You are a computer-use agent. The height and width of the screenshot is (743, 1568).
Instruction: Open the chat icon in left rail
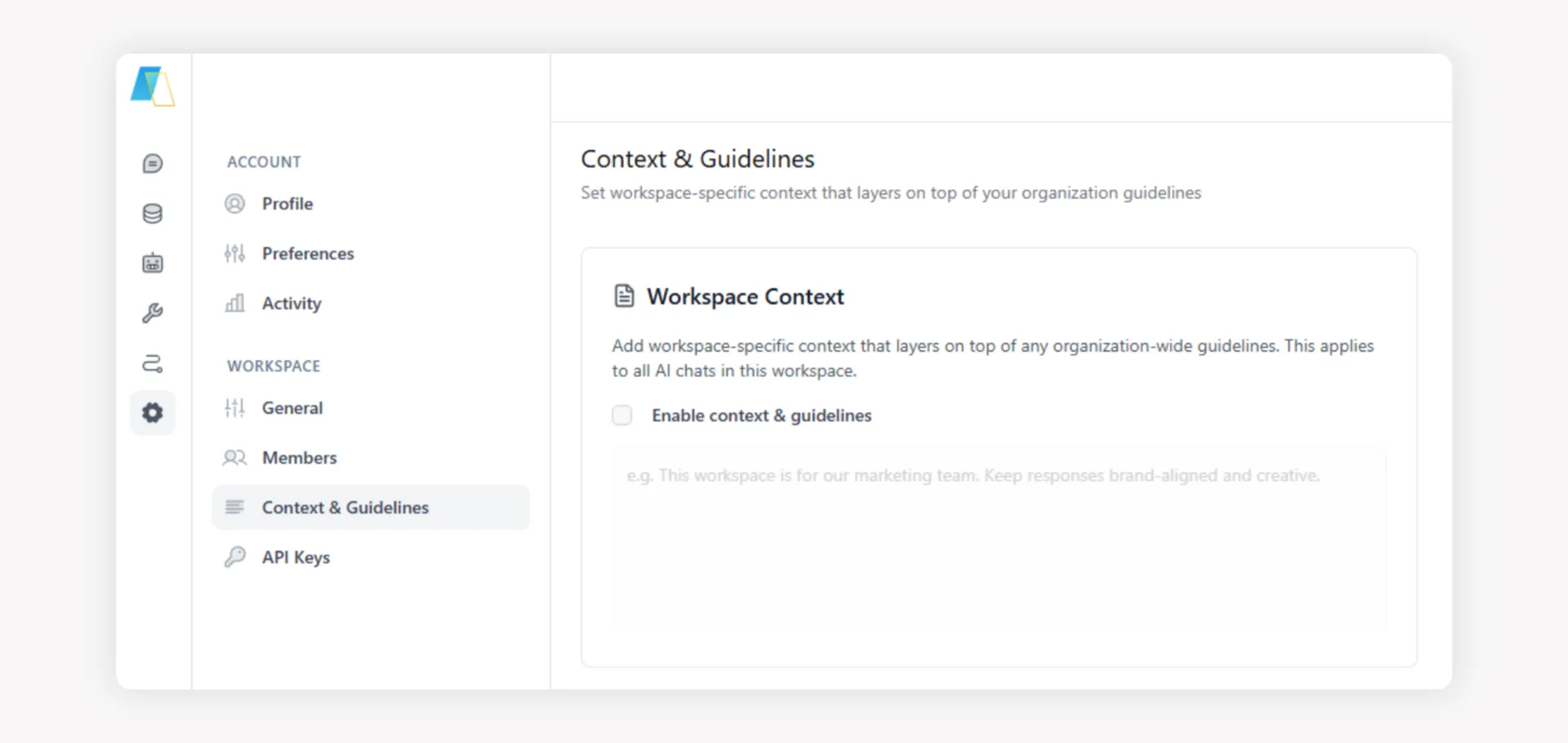coord(152,164)
